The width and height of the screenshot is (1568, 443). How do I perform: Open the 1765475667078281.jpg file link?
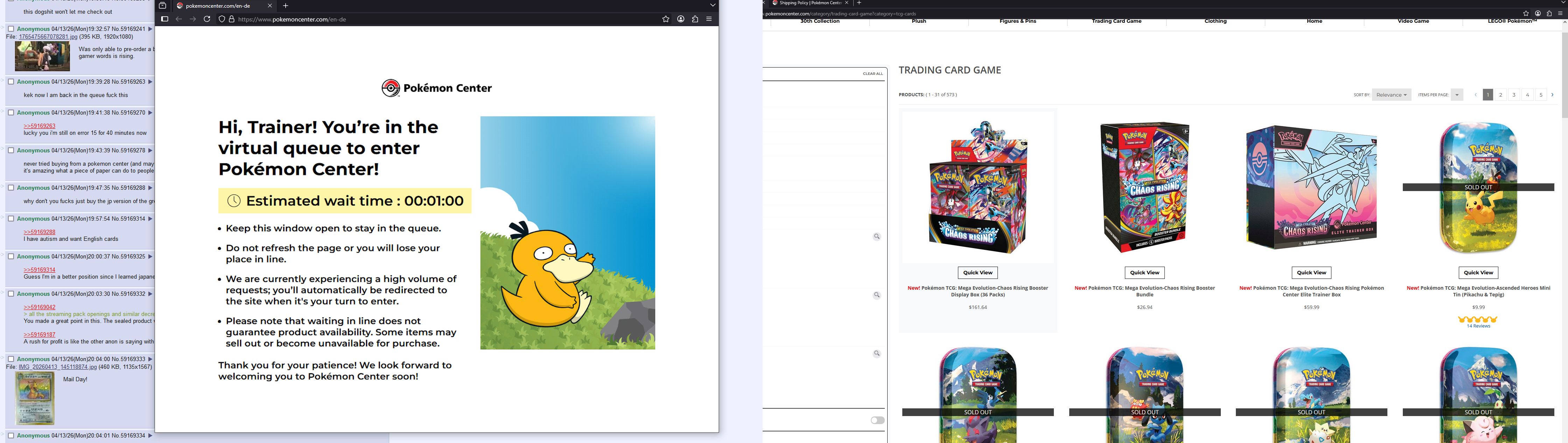coord(48,36)
